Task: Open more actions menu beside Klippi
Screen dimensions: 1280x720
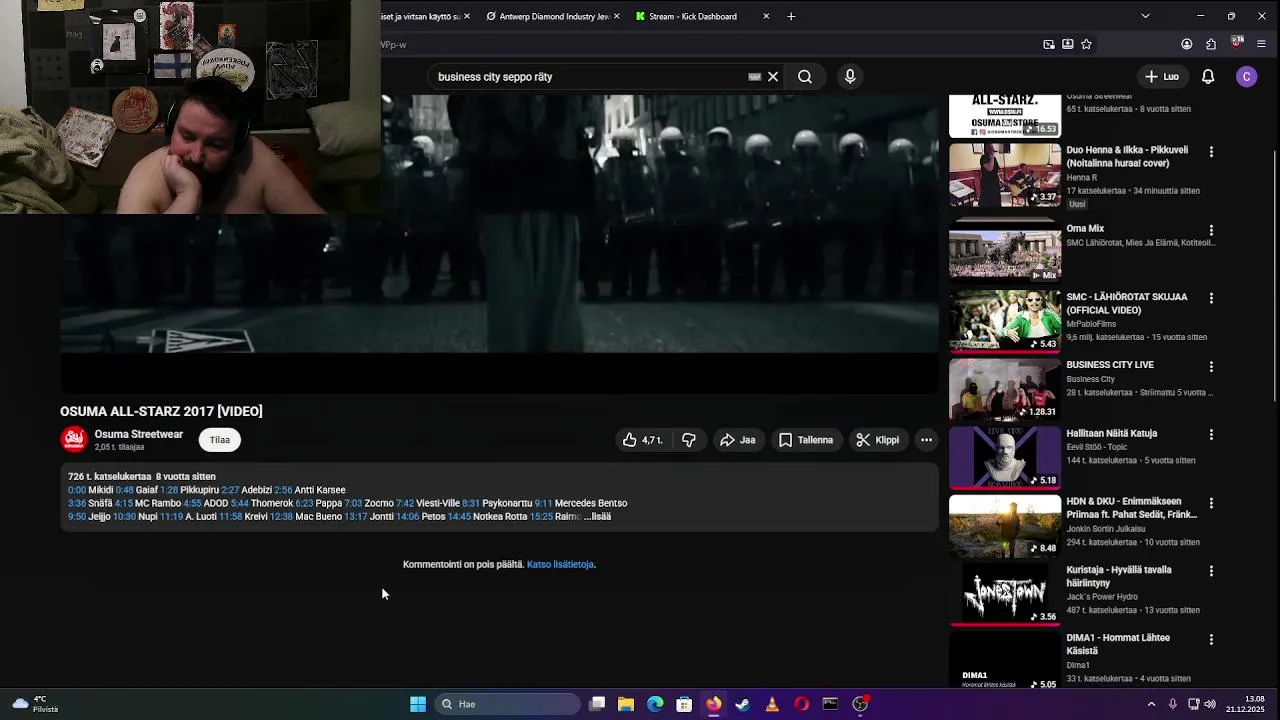Action: coord(926,440)
